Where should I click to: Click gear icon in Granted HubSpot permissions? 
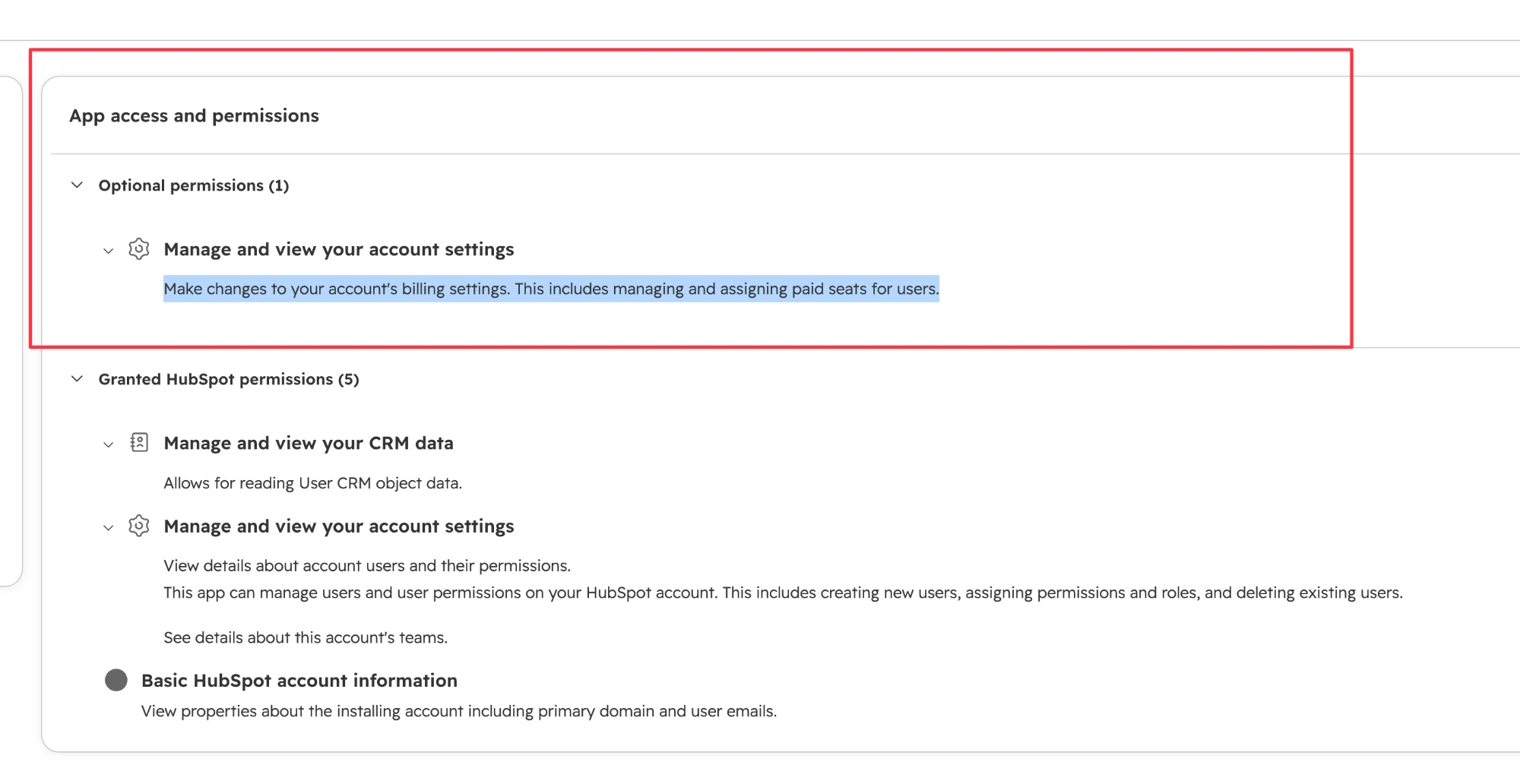139,526
